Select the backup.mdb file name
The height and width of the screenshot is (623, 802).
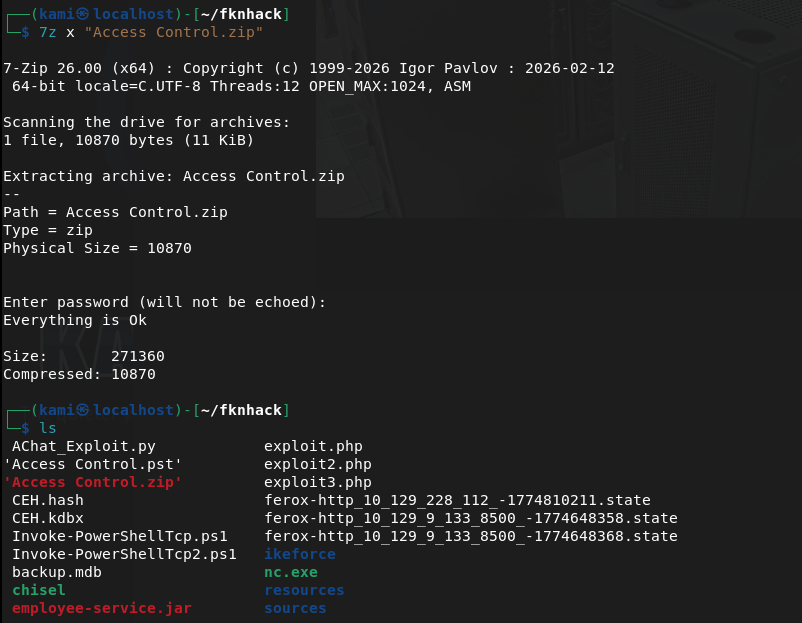pyautogui.click(x=57, y=572)
